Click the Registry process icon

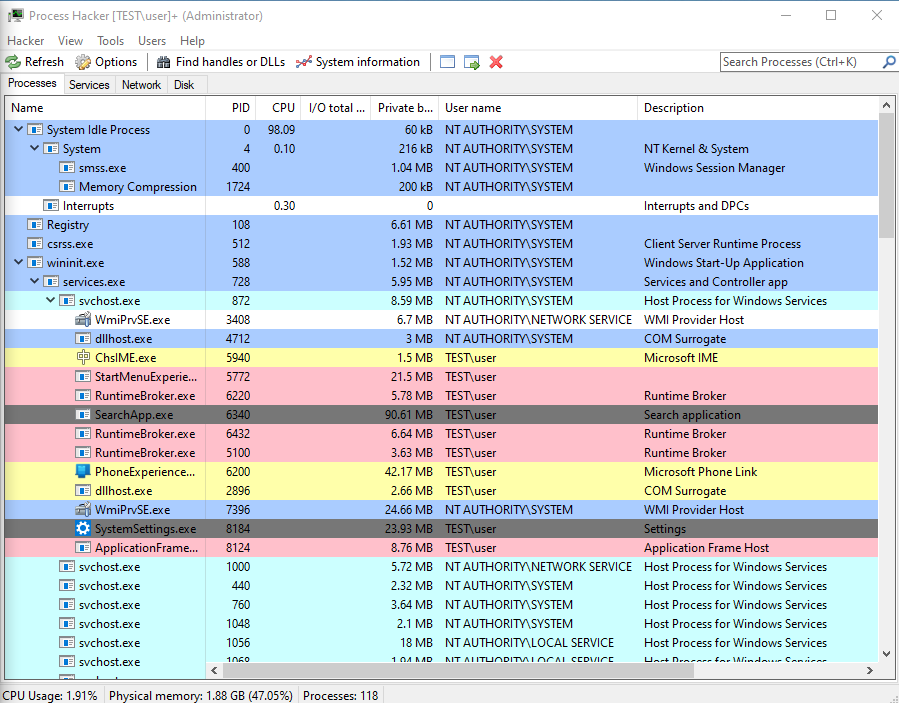tap(35, 224)
